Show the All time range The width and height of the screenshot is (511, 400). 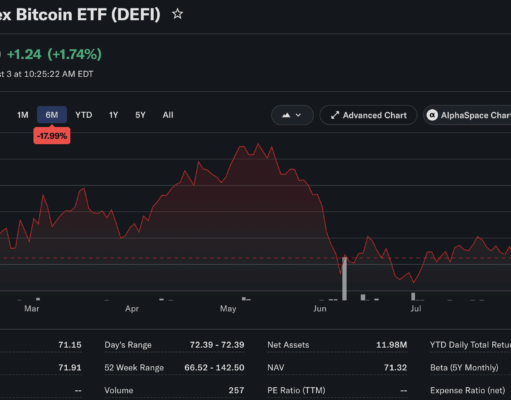pyautogui.click(x=168, y=115)
